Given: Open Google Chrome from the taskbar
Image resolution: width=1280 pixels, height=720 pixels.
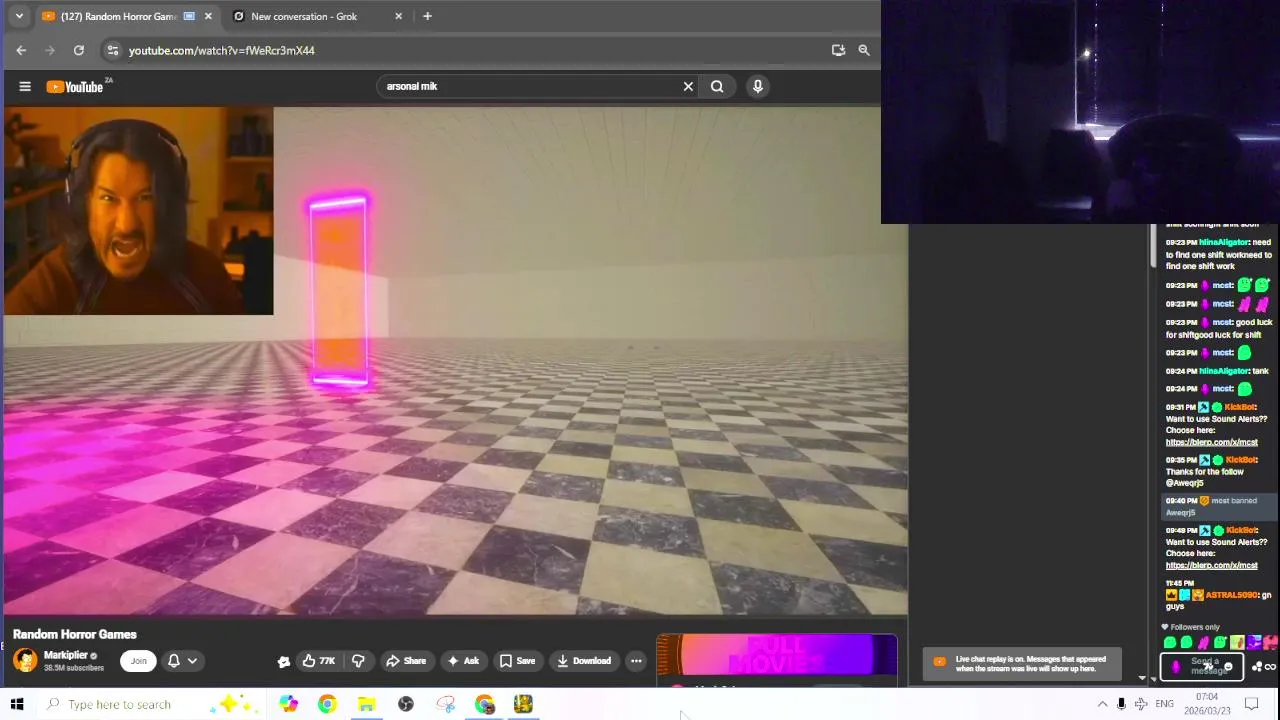Looking at the screenshot, I should click(327, 704).
